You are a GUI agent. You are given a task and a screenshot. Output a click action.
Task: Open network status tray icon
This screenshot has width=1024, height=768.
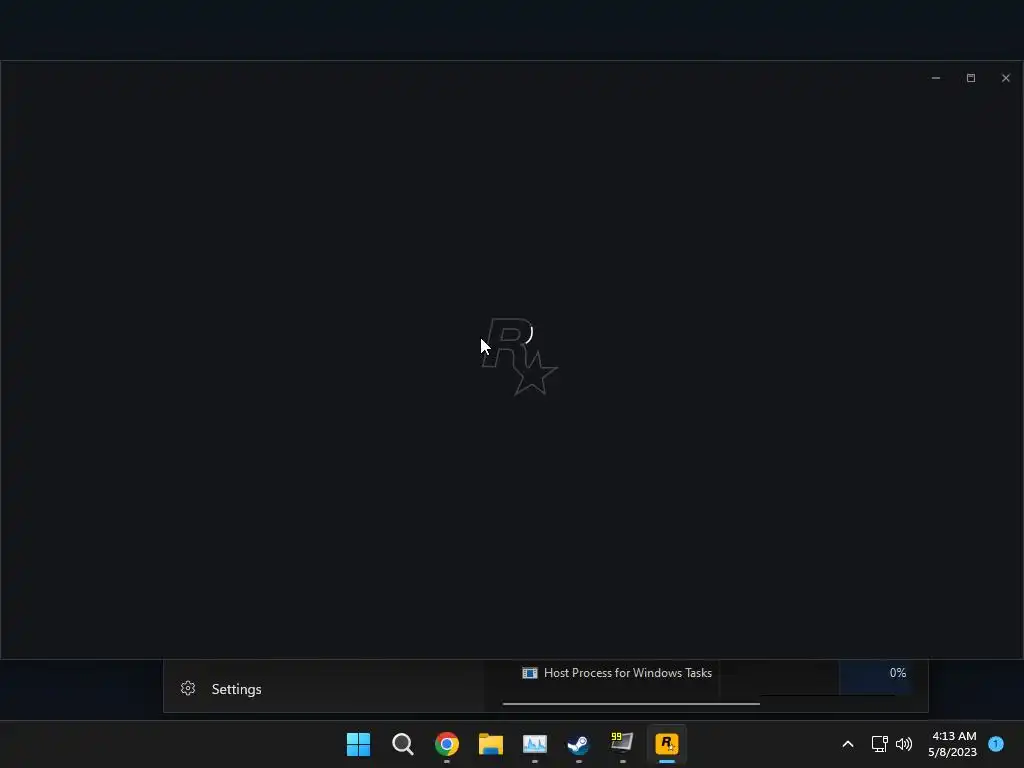pos(879,744)
